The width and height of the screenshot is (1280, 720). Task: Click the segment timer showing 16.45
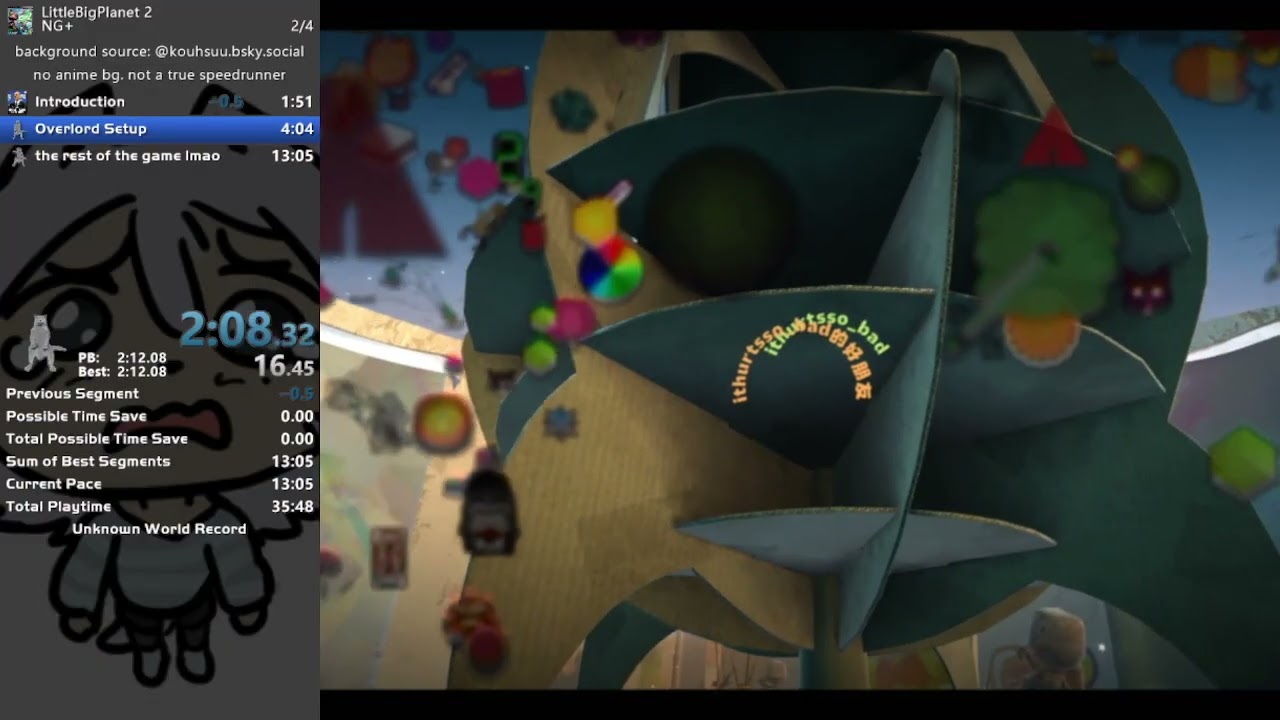(x=284, y=367)
